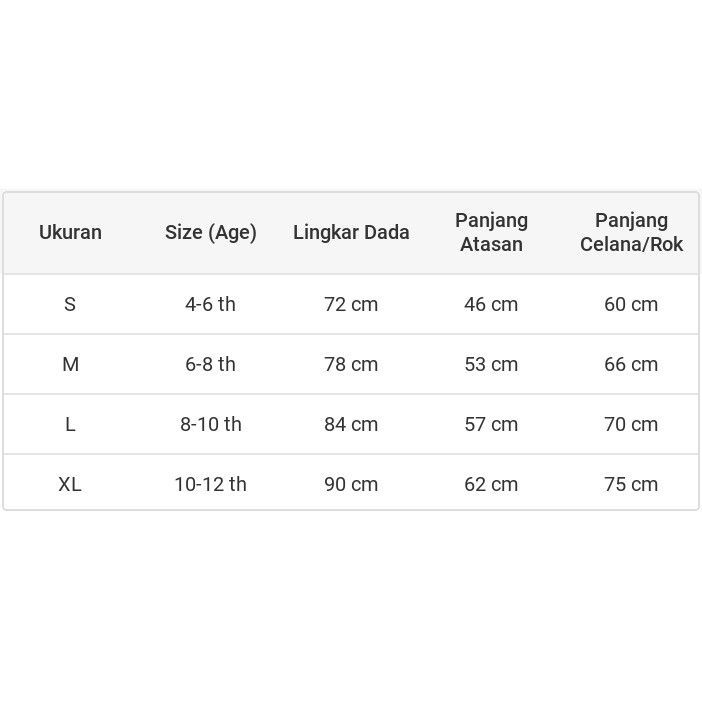Click the 53 cm top length value
The height and width of the screenshot is (702, 702).
[491, 364]
